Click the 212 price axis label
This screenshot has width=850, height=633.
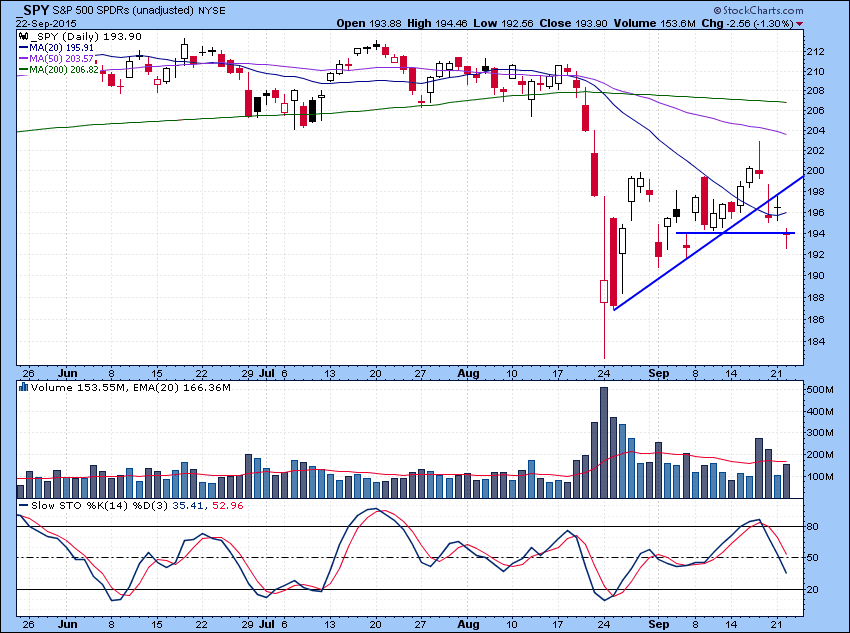(816, 52)
